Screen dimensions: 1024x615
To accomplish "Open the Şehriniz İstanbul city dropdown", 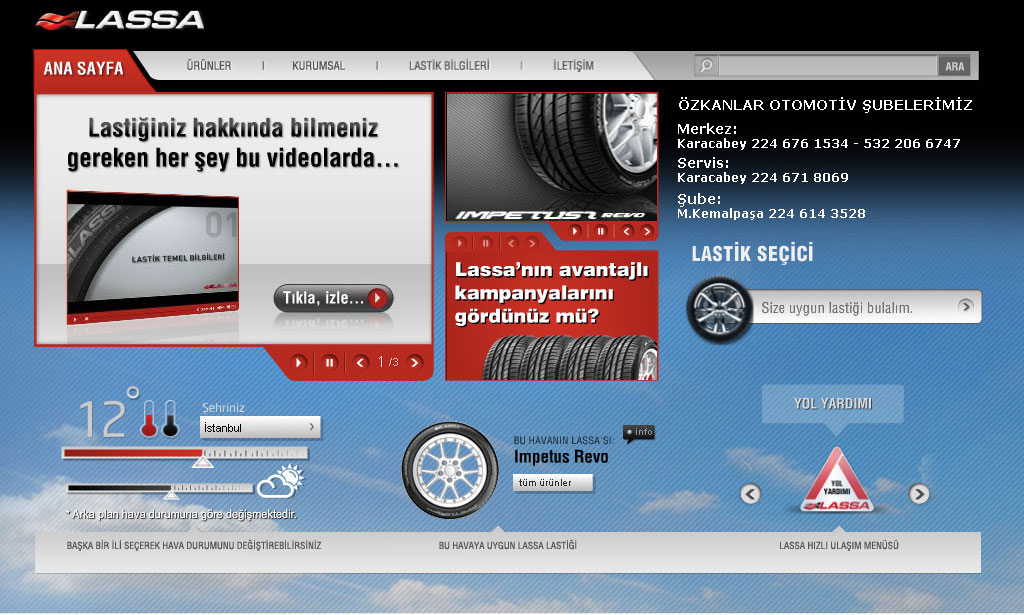I will pyautogui.click(x=260, y=427).
